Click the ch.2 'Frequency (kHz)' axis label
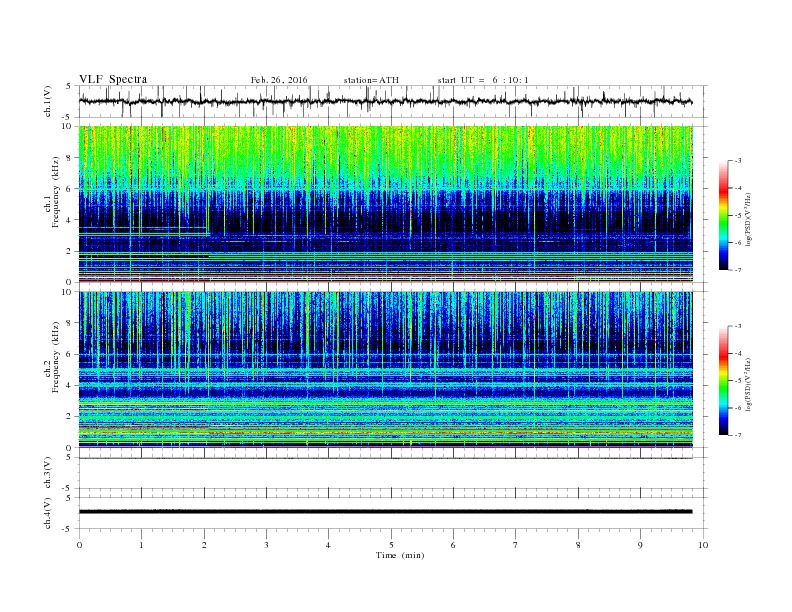This screenshot has width=792, height=612. coord(56,357)
